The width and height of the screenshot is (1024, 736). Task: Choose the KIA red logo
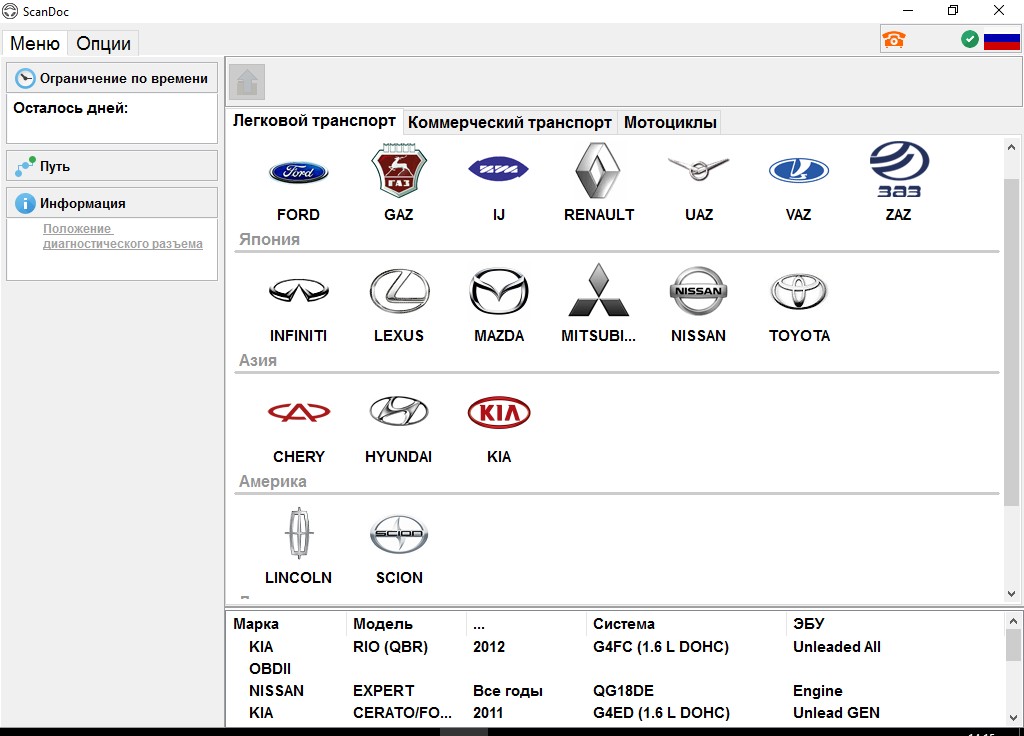click(x=499, y=413)
